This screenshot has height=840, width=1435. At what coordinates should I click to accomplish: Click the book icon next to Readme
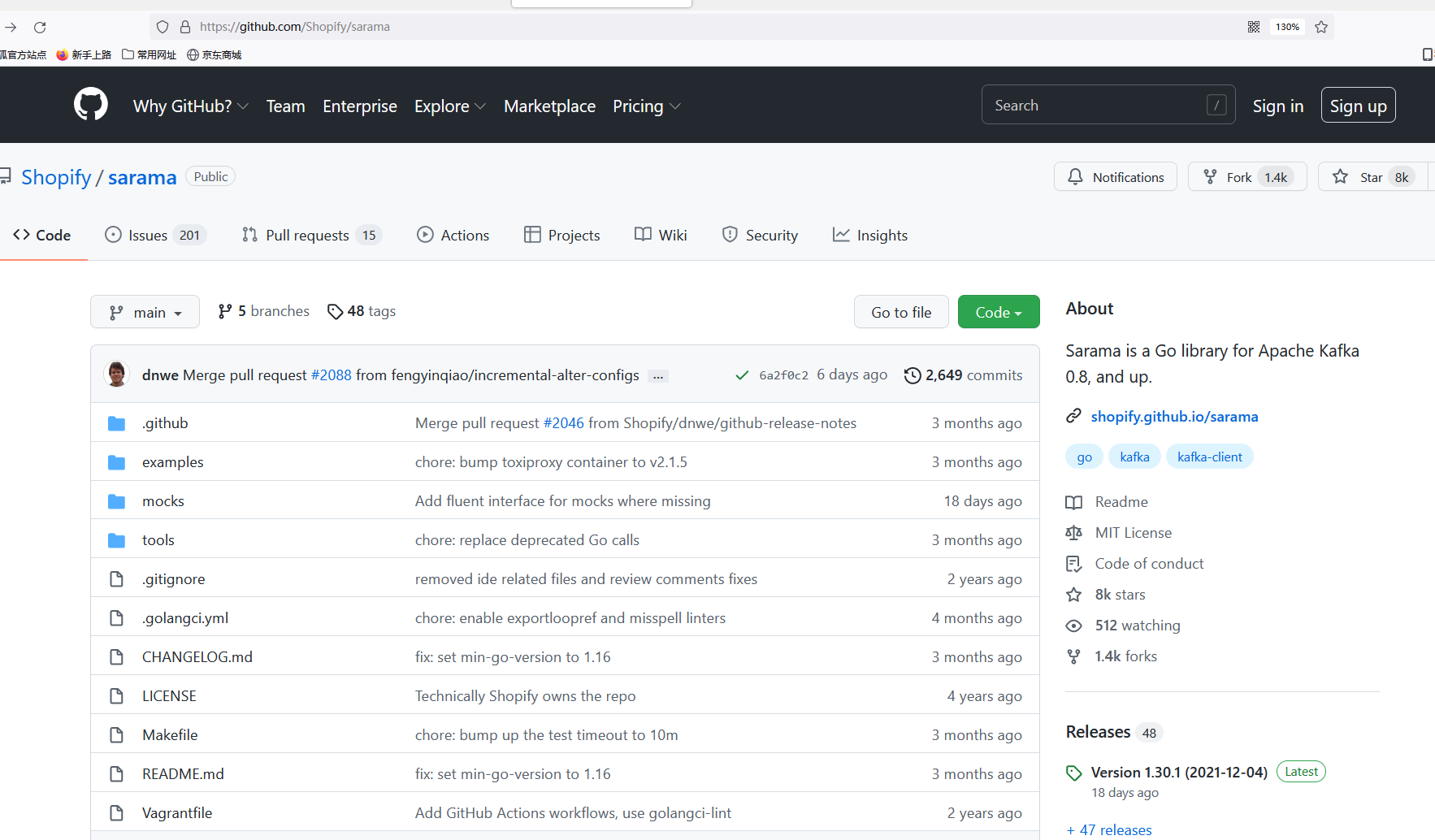tap(1073, 502)
